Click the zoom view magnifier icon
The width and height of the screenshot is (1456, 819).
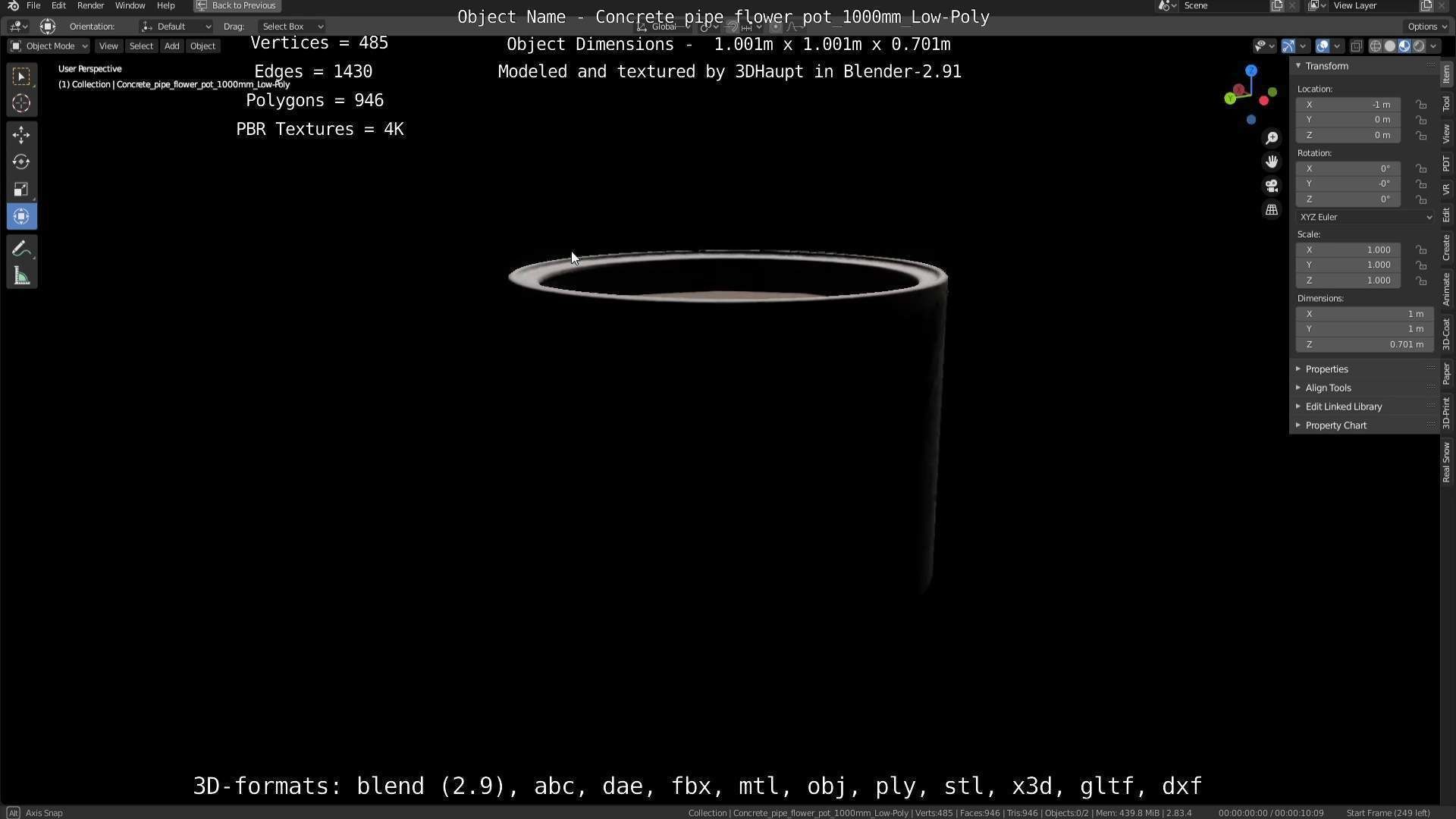click(x=1272, y=138)
